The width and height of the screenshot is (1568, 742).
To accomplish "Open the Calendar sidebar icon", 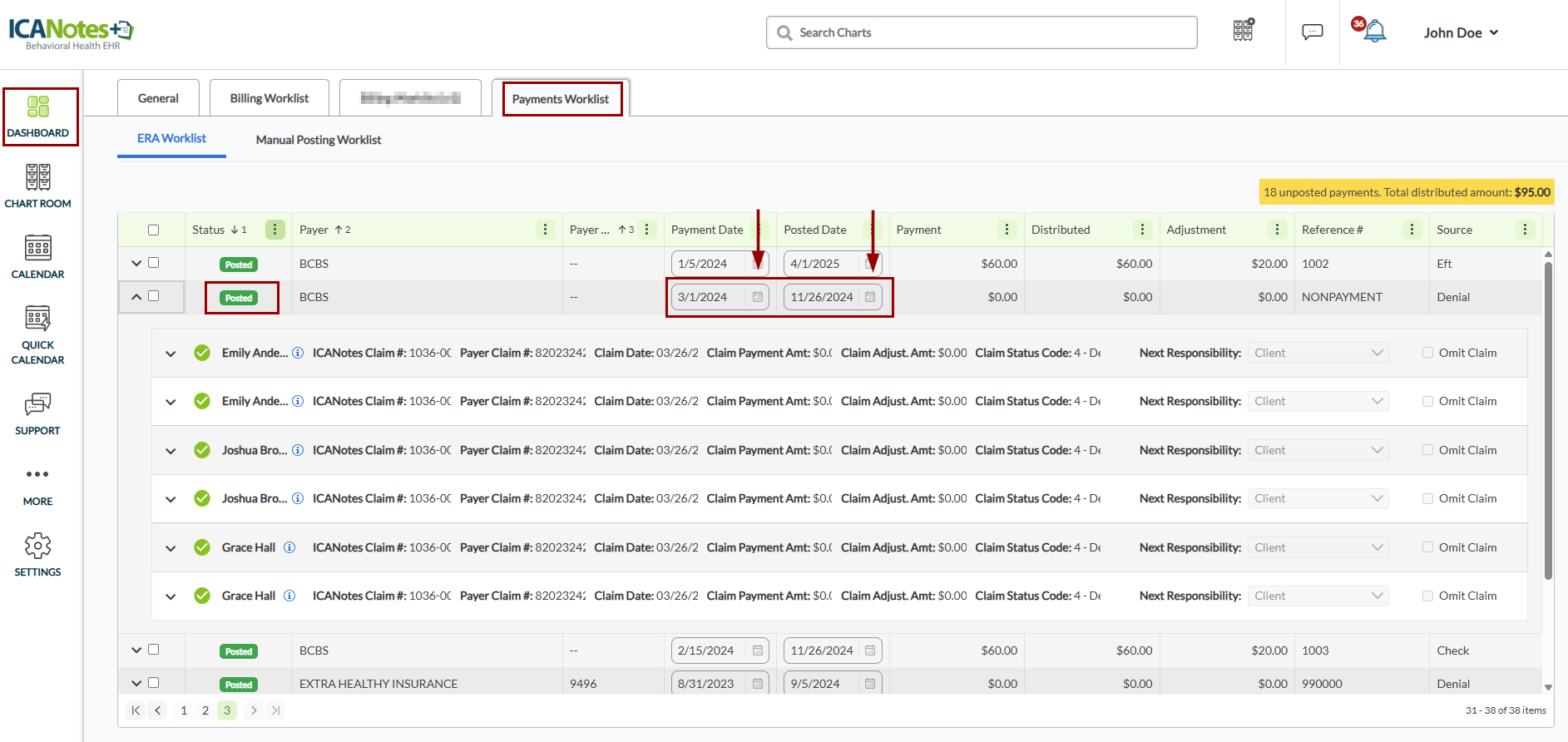I will tap(37, 256).
